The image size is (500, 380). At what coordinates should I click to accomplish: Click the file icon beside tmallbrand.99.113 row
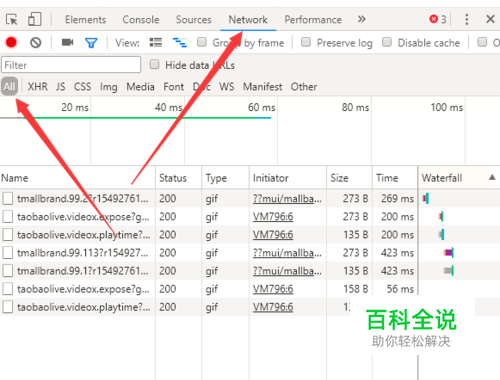[x=8, y=253]
